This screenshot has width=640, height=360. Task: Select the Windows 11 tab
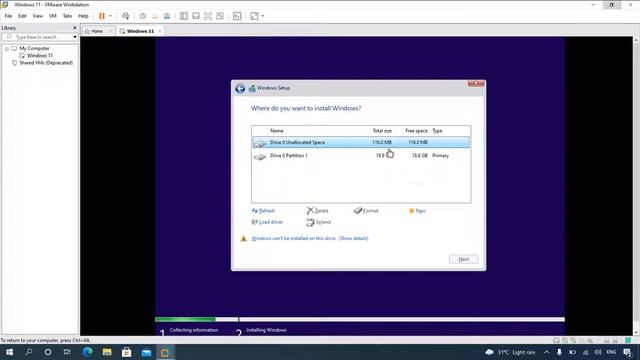click(140, 31)
